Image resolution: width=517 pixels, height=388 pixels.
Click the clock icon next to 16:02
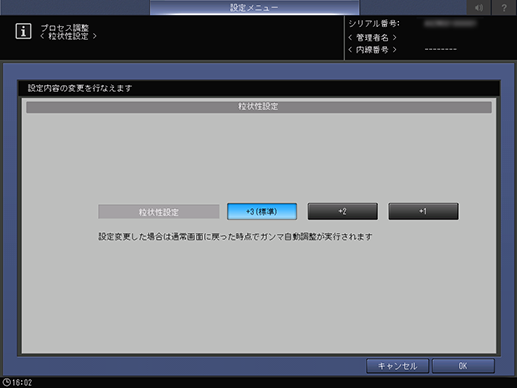(x=6, y=382)
